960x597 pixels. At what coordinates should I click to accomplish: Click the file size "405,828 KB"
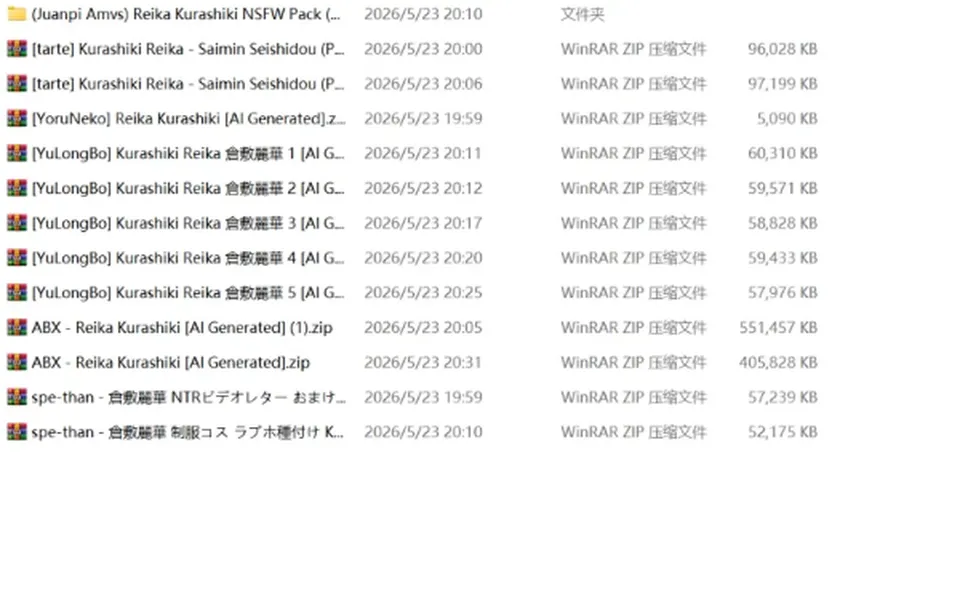[778, 362]
